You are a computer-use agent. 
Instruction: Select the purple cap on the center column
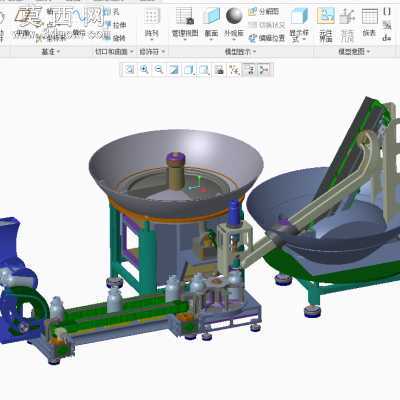pyautogui.click(x=176, y=160)
